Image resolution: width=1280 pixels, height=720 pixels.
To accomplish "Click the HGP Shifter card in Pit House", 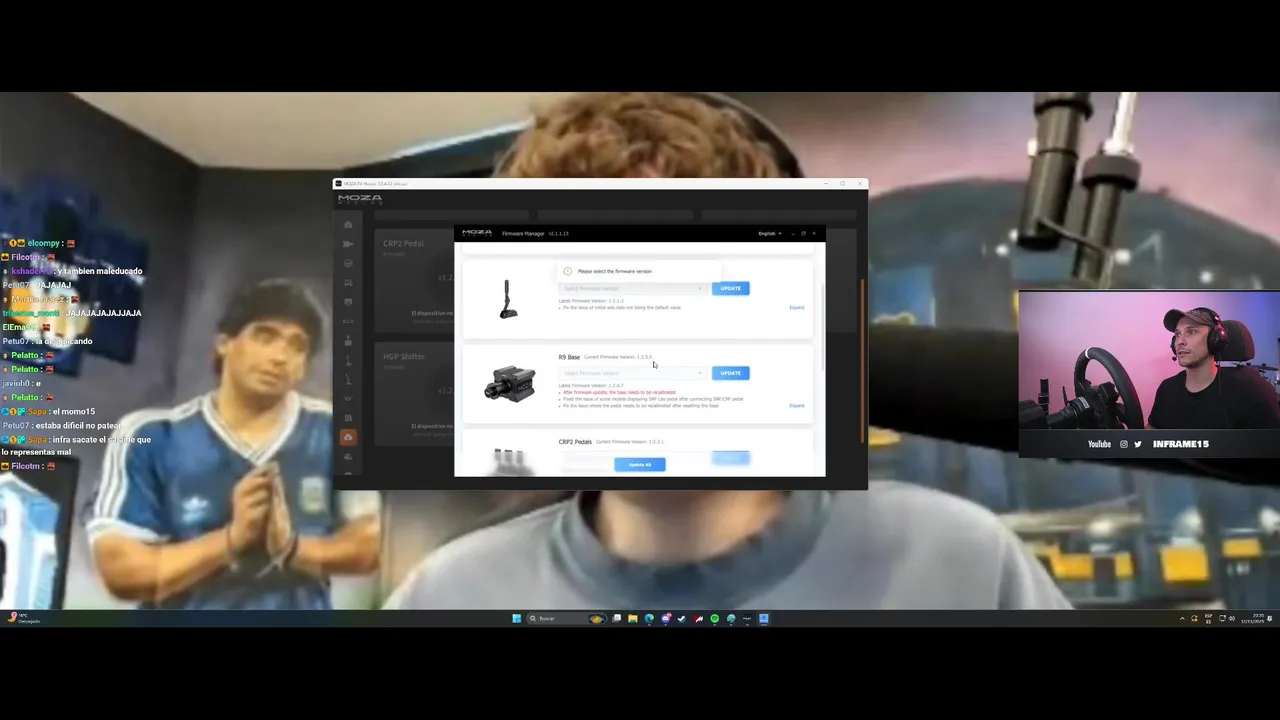I will [415, 395].
